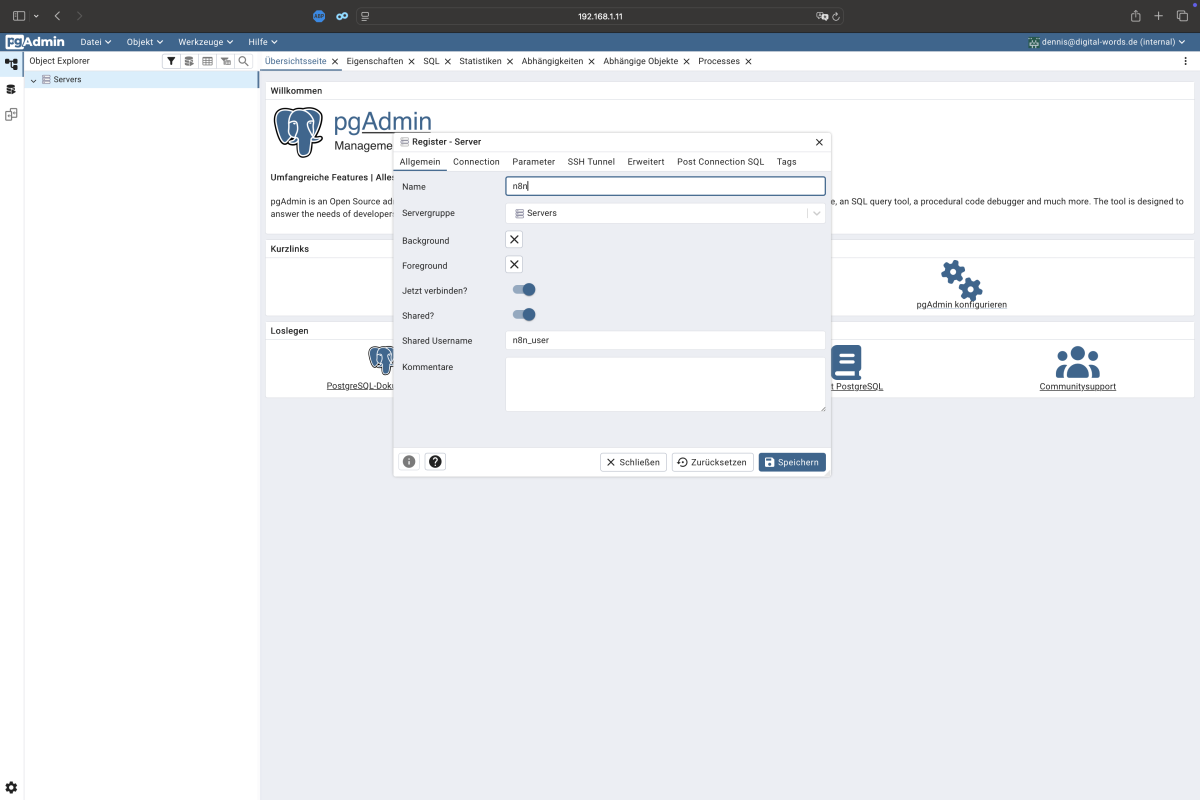Click the pgAdmin konfigurieren gears icon
The image size is (1200, 800).
pyautogui.click(x=961, y=280)
